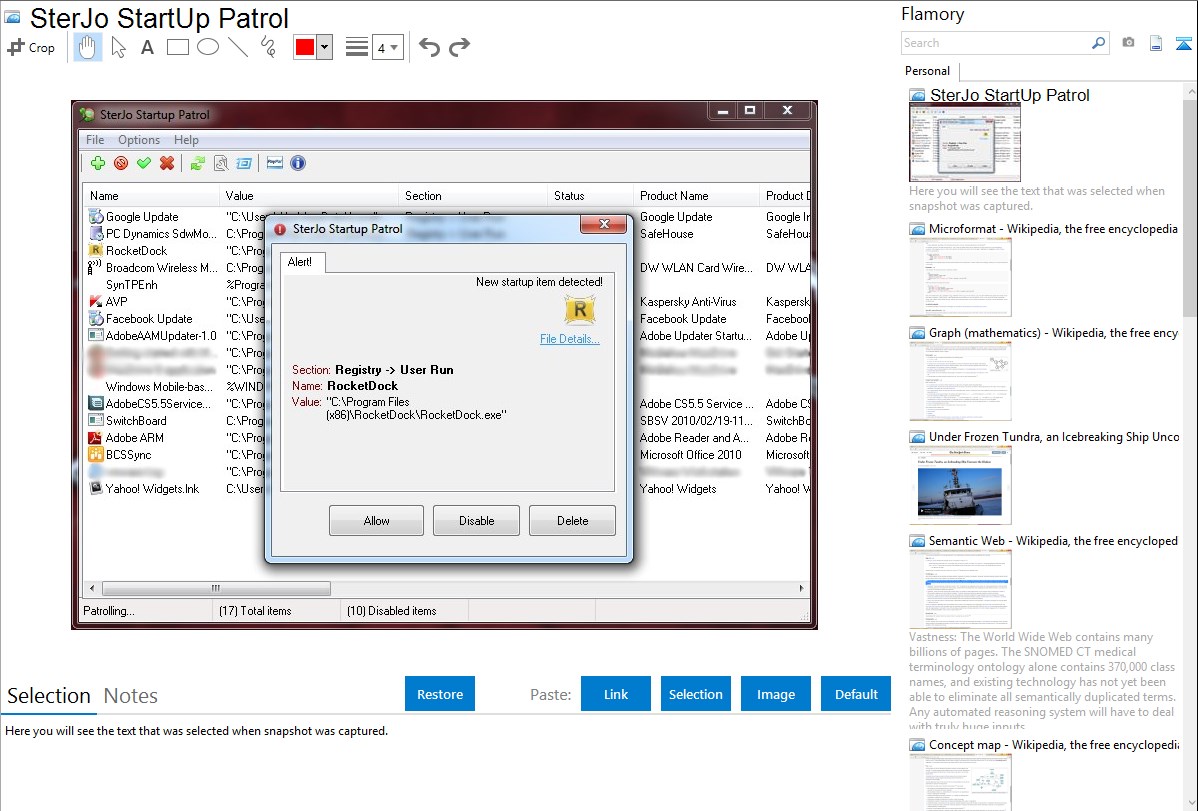Open the SterJo StartUp Patrol snapshot thumbnail
The image size is (1198, 811).
click(x=964, y=143)
